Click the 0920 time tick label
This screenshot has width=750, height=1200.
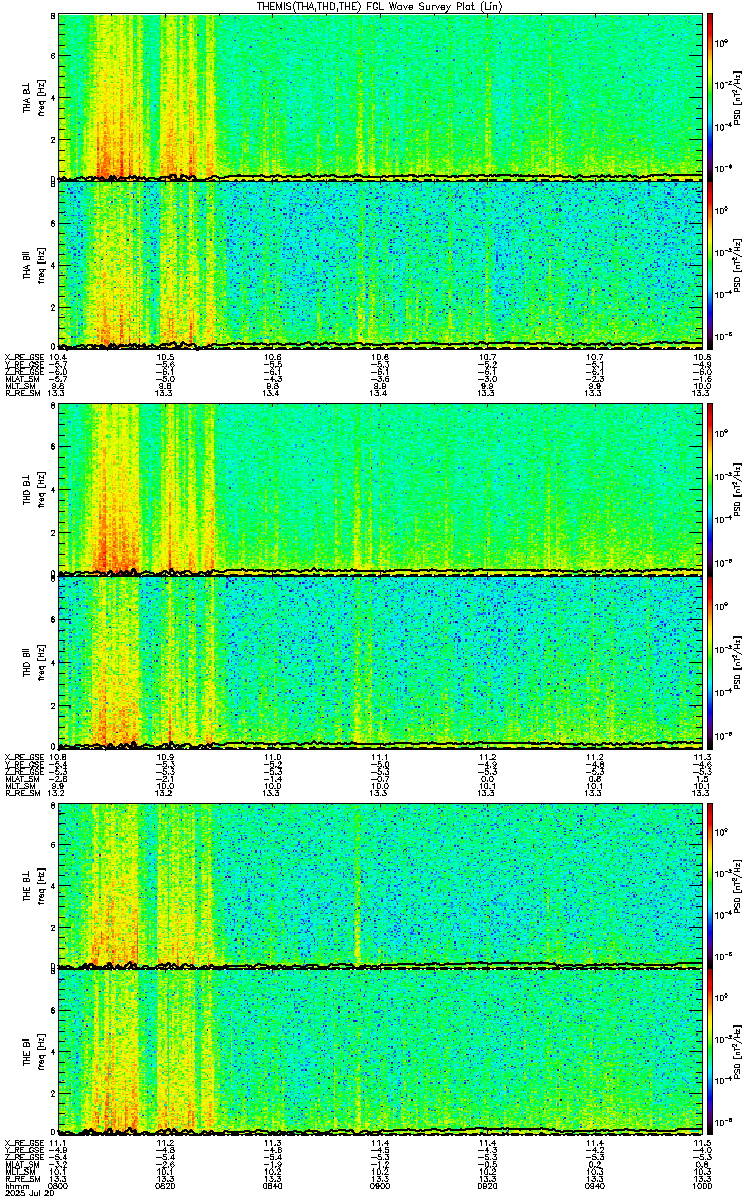pos(488,1186)
